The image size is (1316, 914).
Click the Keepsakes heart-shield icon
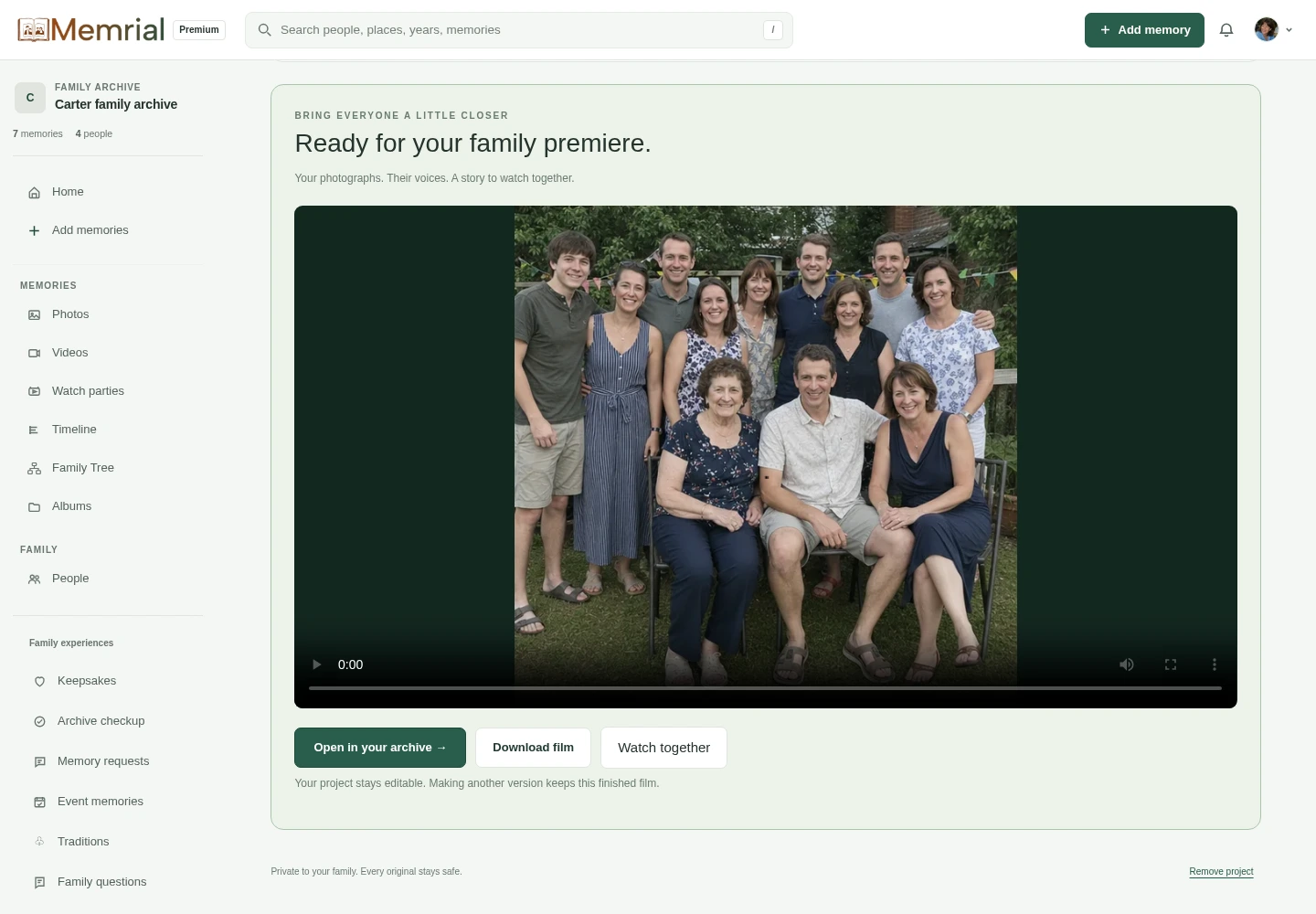click(39, 681)
